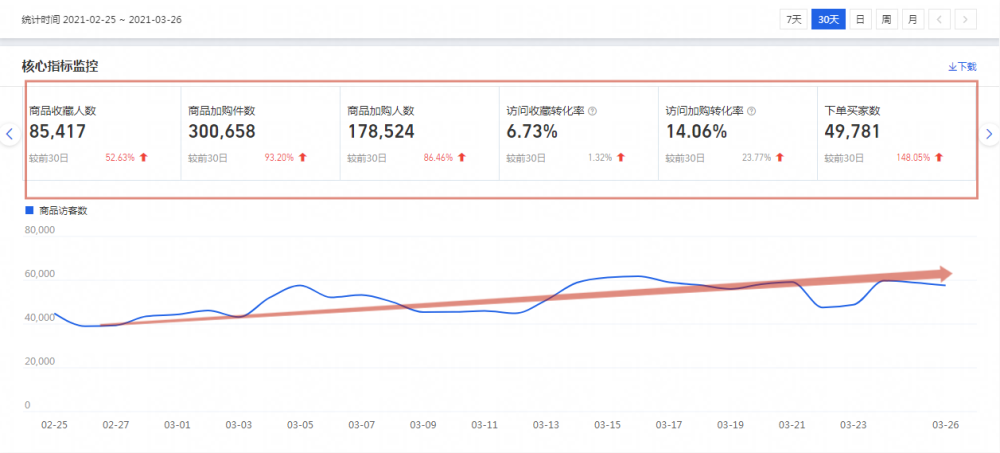
Task: Click the 93.20% change figure
Action: (x=279, y=158)
